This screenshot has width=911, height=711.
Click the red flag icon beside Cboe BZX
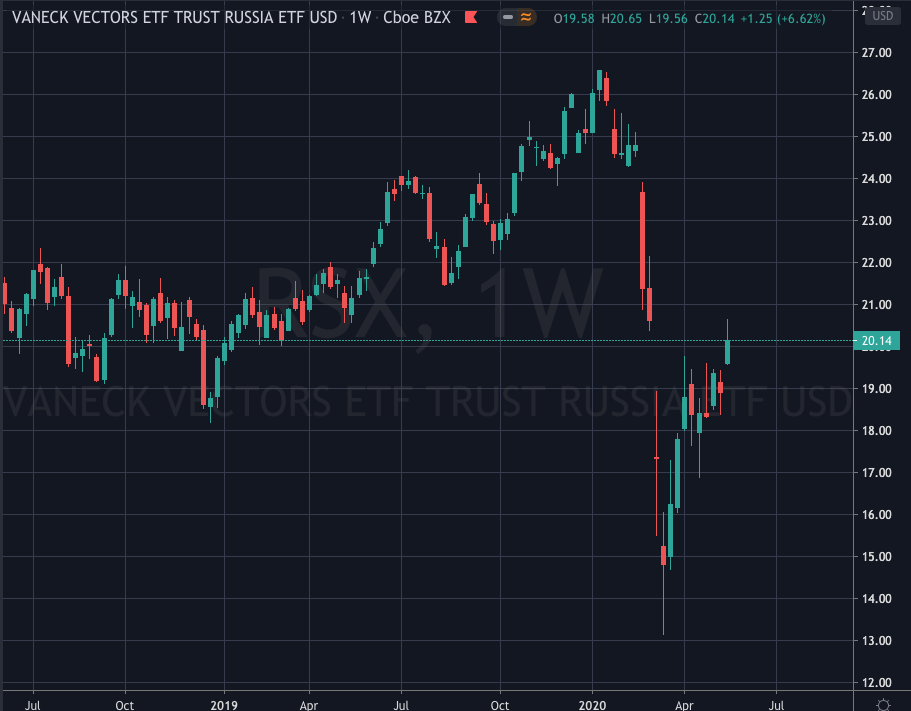point(471,17)
